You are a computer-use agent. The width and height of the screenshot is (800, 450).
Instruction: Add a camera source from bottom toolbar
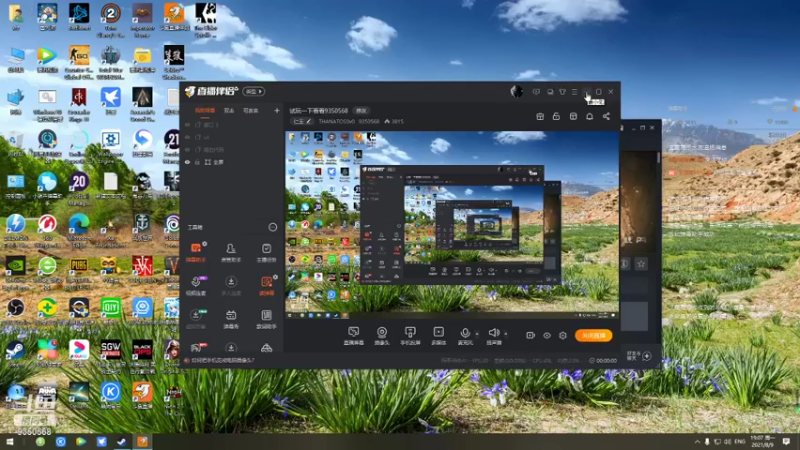pos(382,336)
